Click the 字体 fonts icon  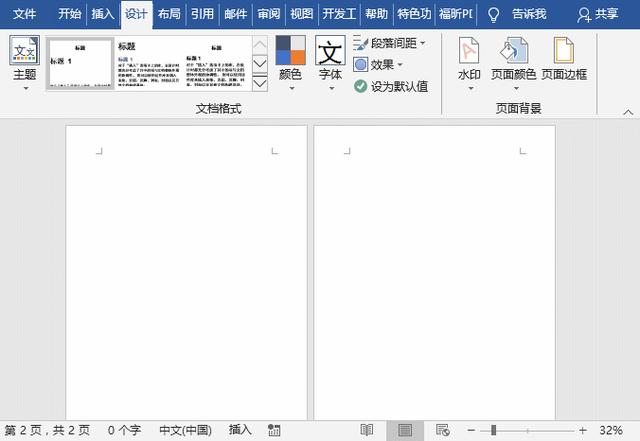click(x=330, y=50)
